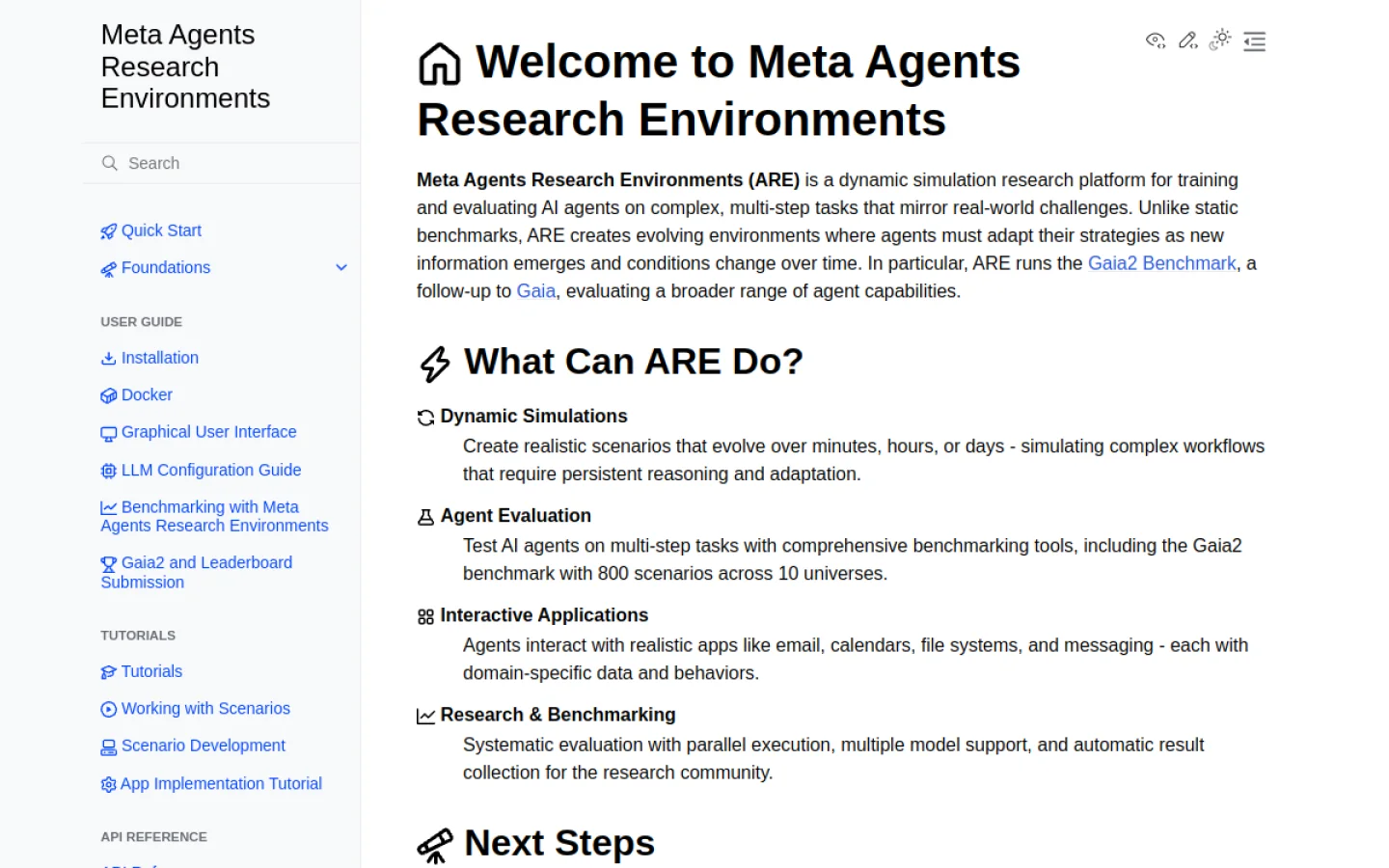Click the TUTORIALS section caption
The width and height of the screenshot is (1389, 868).
click(x=138, y=636)
